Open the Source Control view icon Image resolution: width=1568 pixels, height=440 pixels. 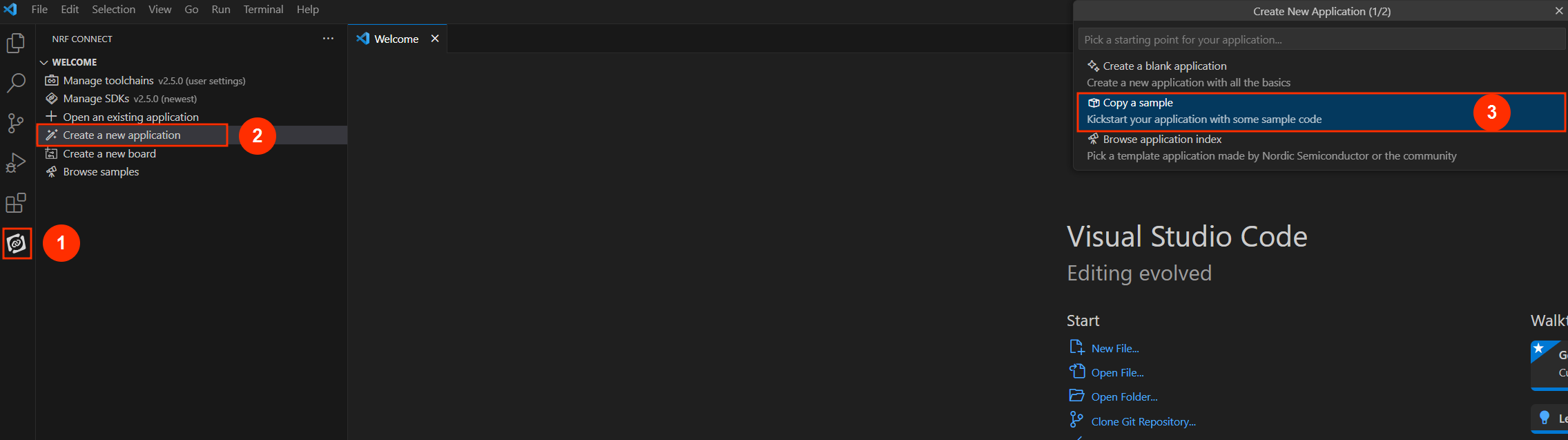pyautogui.click(x=16, y=124)
